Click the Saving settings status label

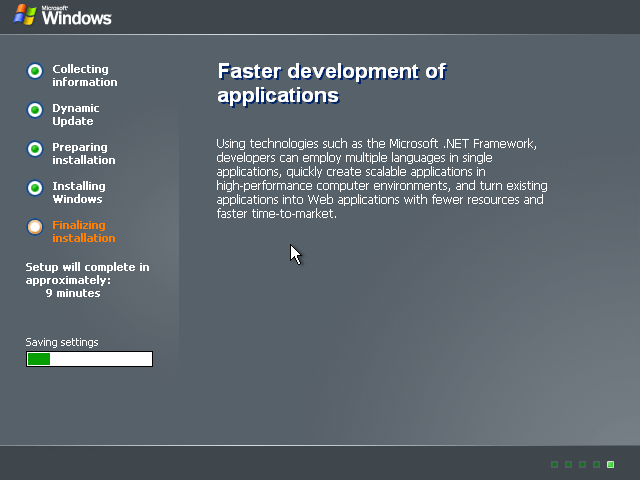[62, 342]
